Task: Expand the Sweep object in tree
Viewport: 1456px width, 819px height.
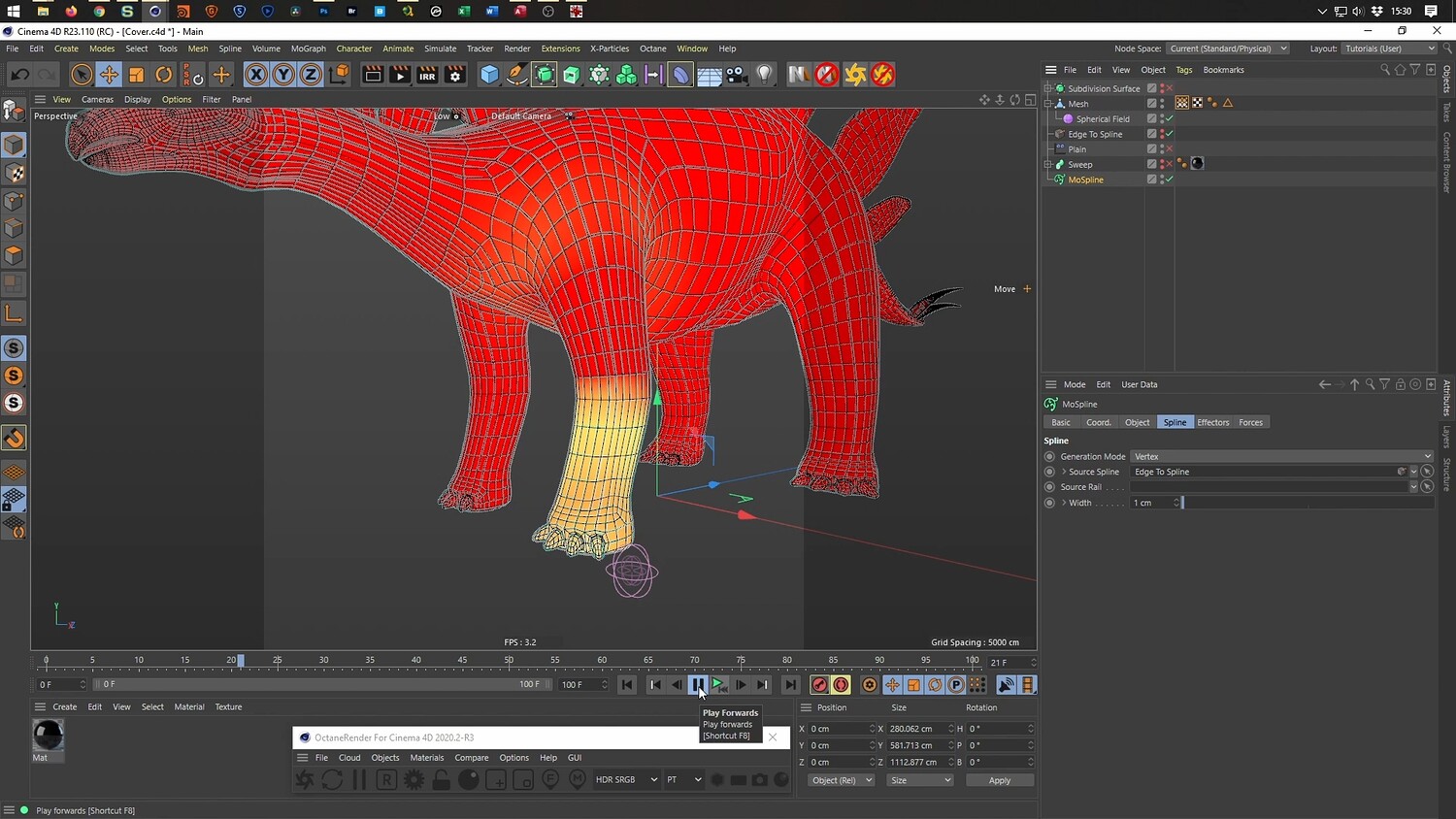Action: [1048, 164]
